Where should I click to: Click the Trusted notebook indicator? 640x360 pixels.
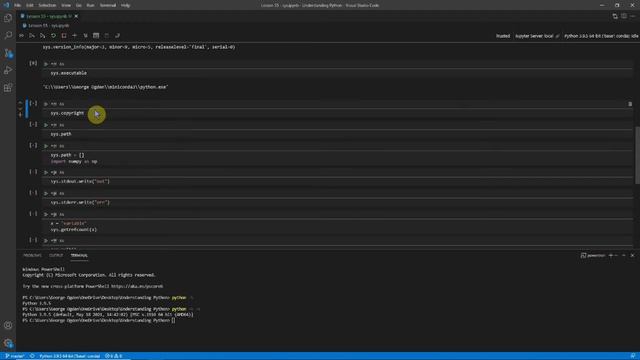click(x=503, y=36)
